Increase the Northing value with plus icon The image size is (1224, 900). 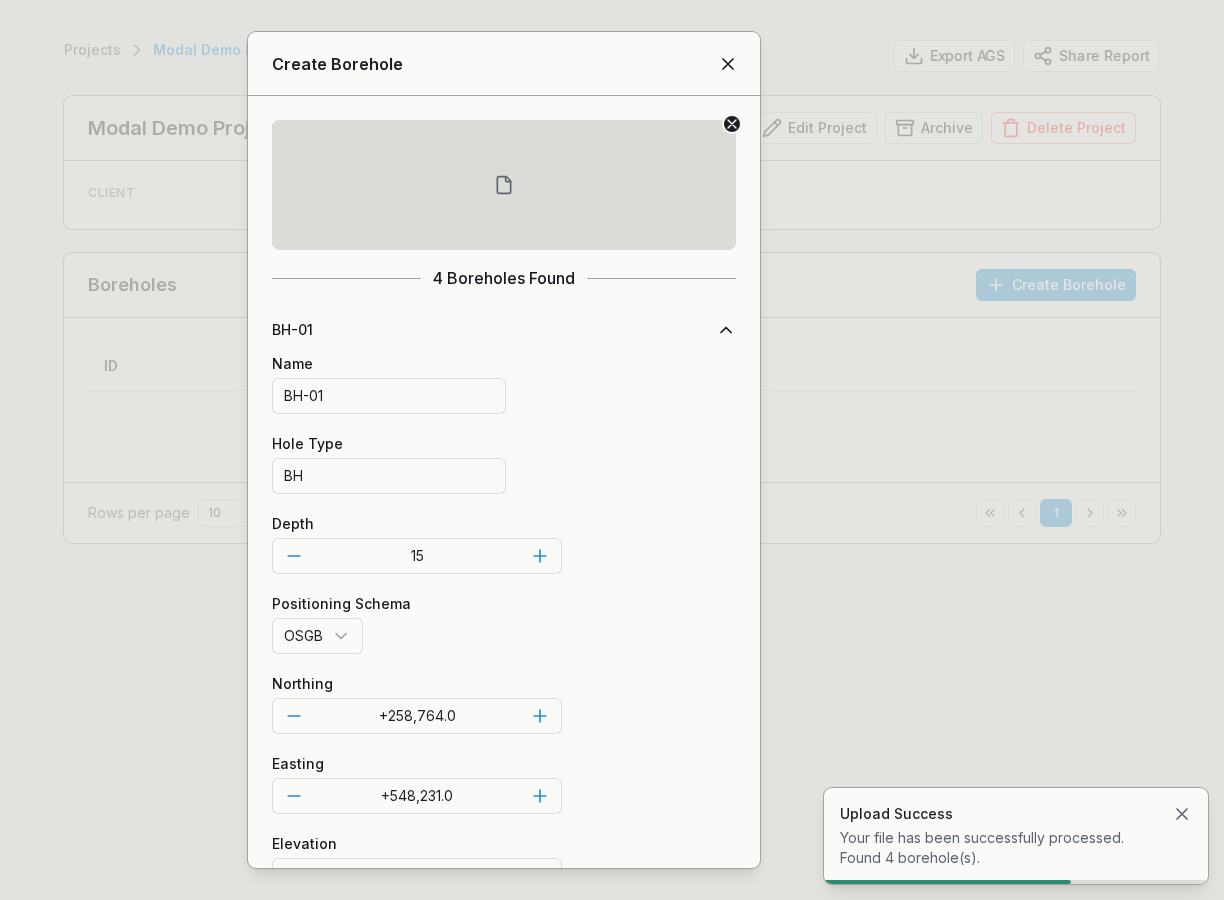(x=540, y=716)
